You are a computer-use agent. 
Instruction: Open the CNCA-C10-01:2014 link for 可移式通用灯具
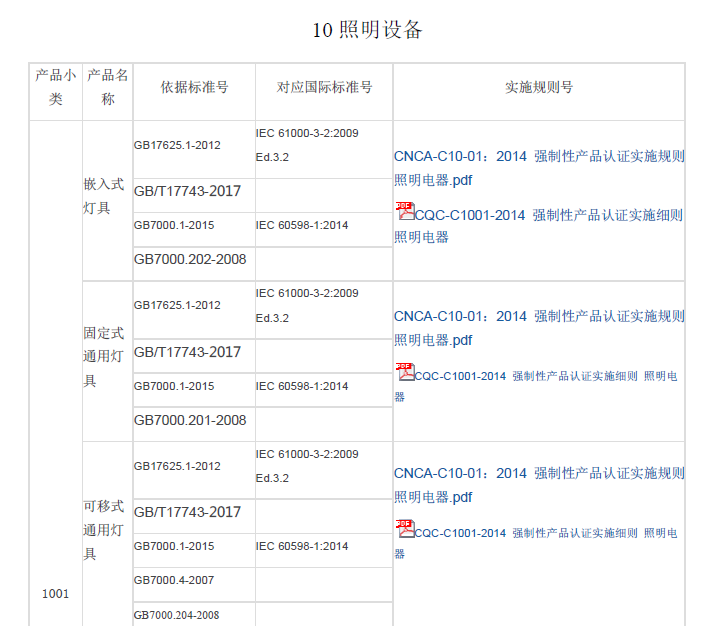click(x=539, y=474)
